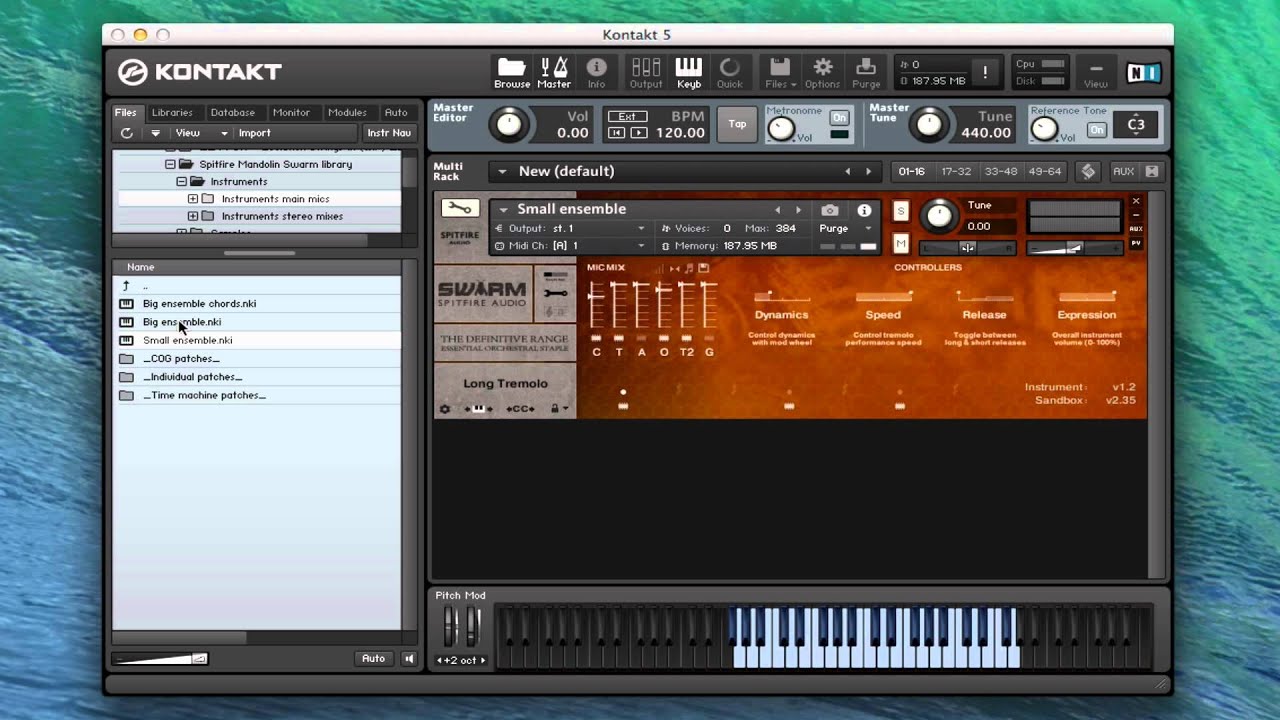Image resolution: width=1280 pixels, height=720 pixels.
Task: Toggle the Ext sync button
Action: coord(627,116)
